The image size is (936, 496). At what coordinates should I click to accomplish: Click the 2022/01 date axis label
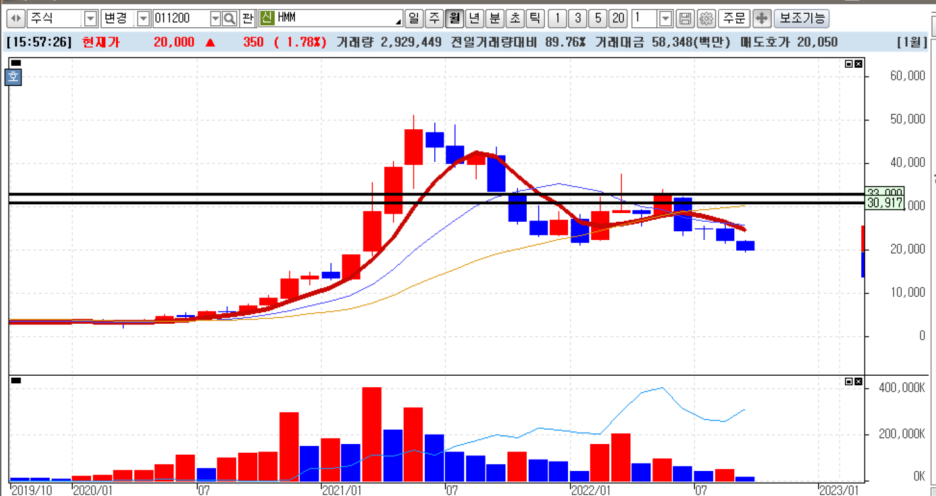(590, 490)
